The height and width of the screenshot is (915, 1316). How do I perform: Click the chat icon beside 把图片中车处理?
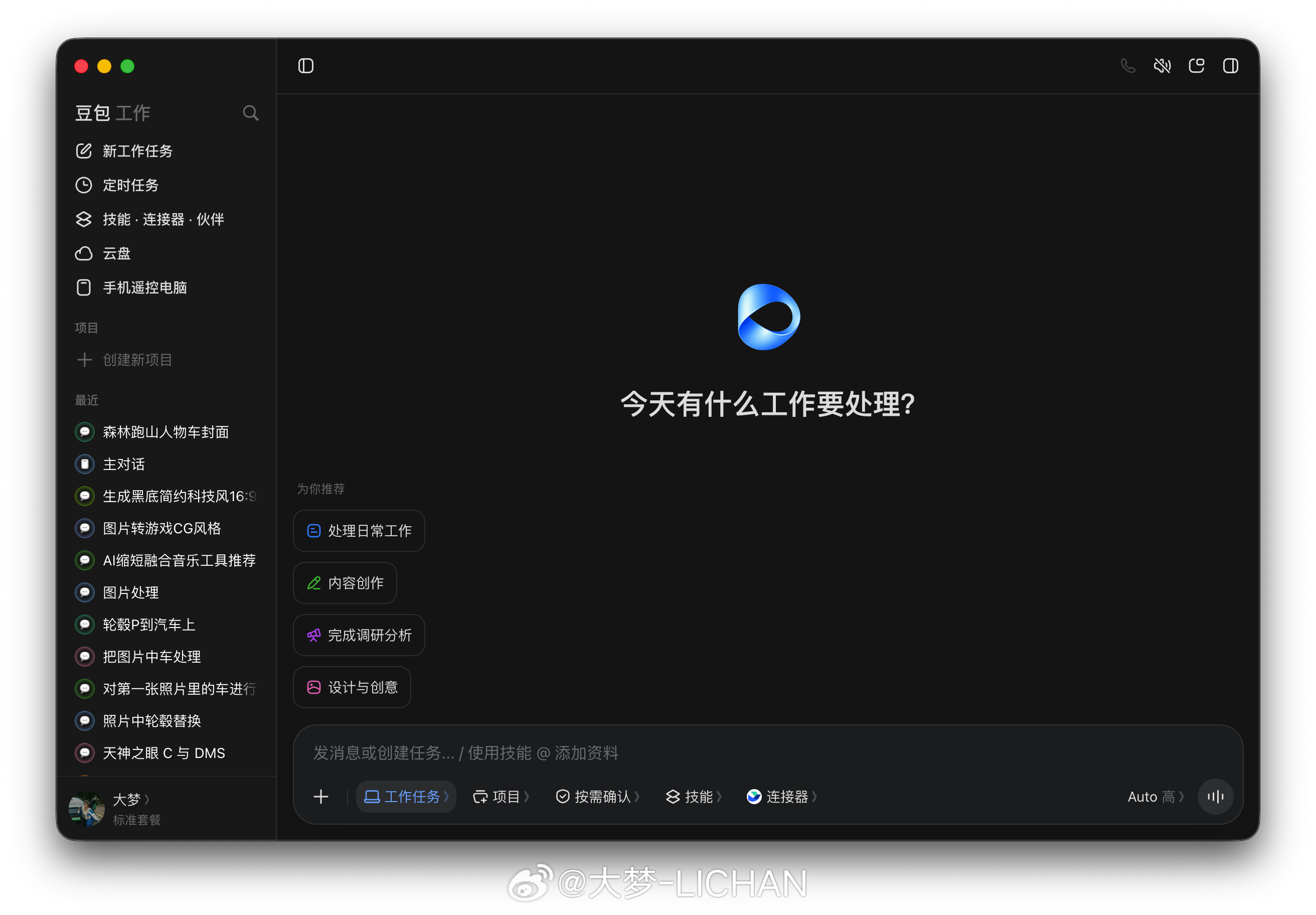85,657
